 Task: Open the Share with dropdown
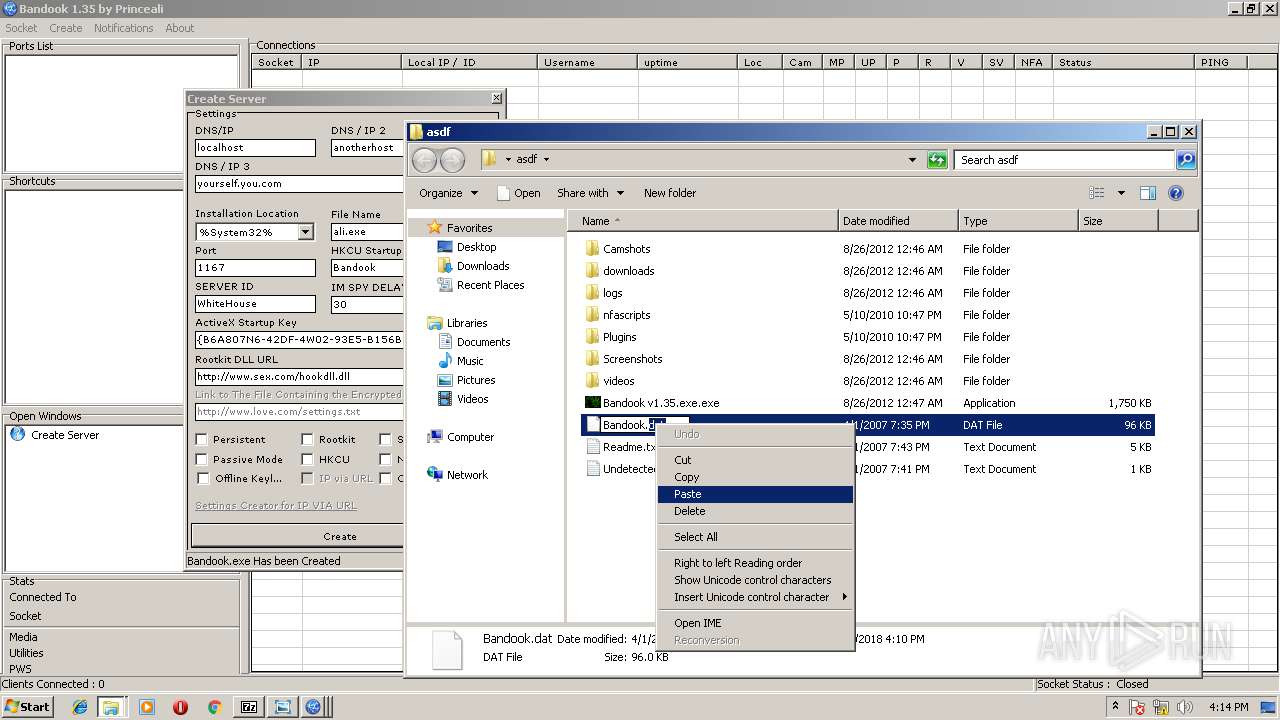click(590, 193)
